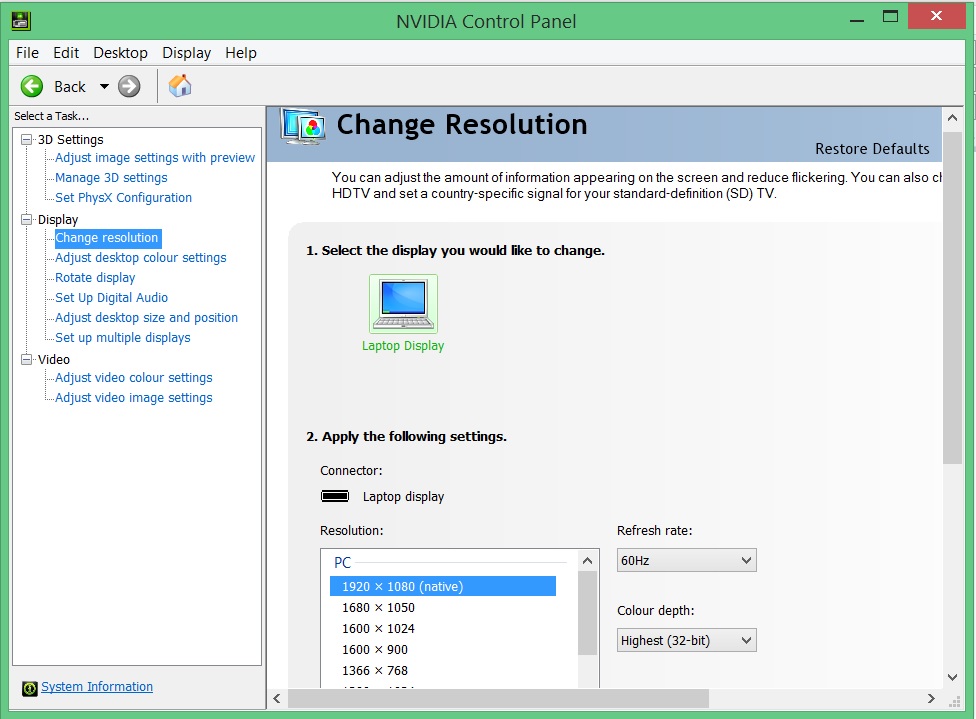This screenshot has height=719, width=976.
Task: Open the Edit menu
Action: coord(66,53)
